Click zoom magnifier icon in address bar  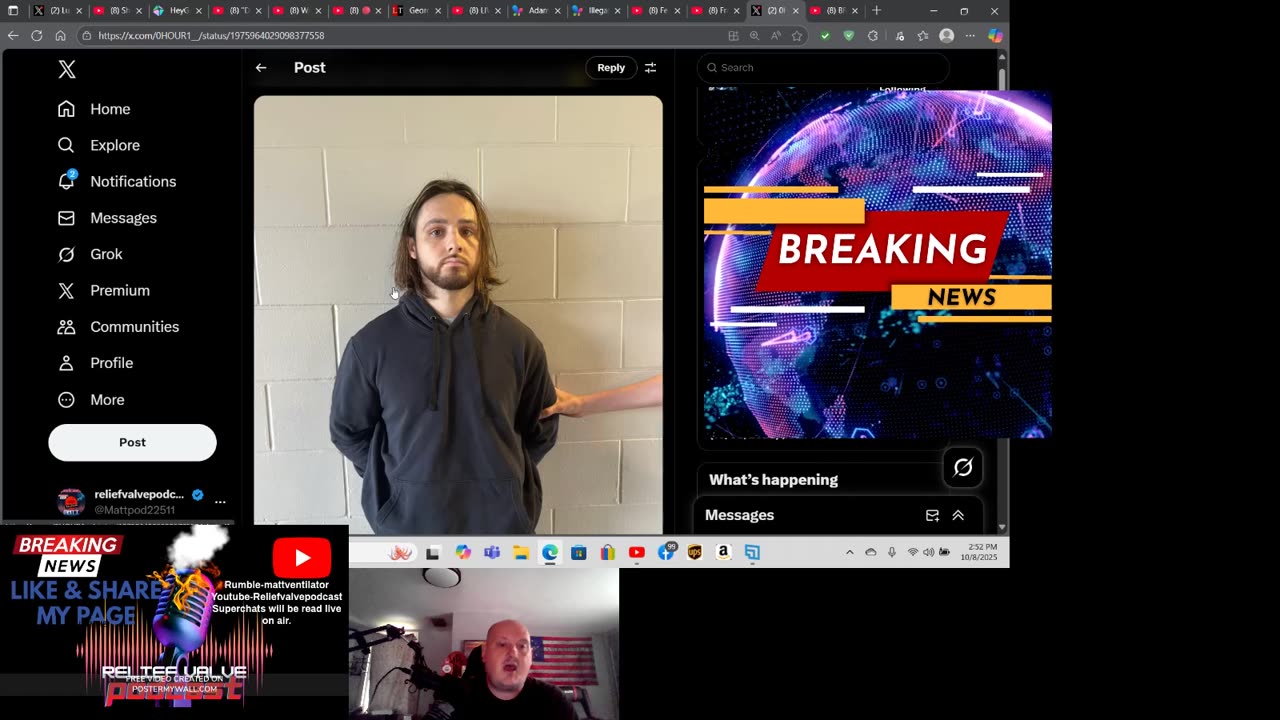(x=754, y=35)
